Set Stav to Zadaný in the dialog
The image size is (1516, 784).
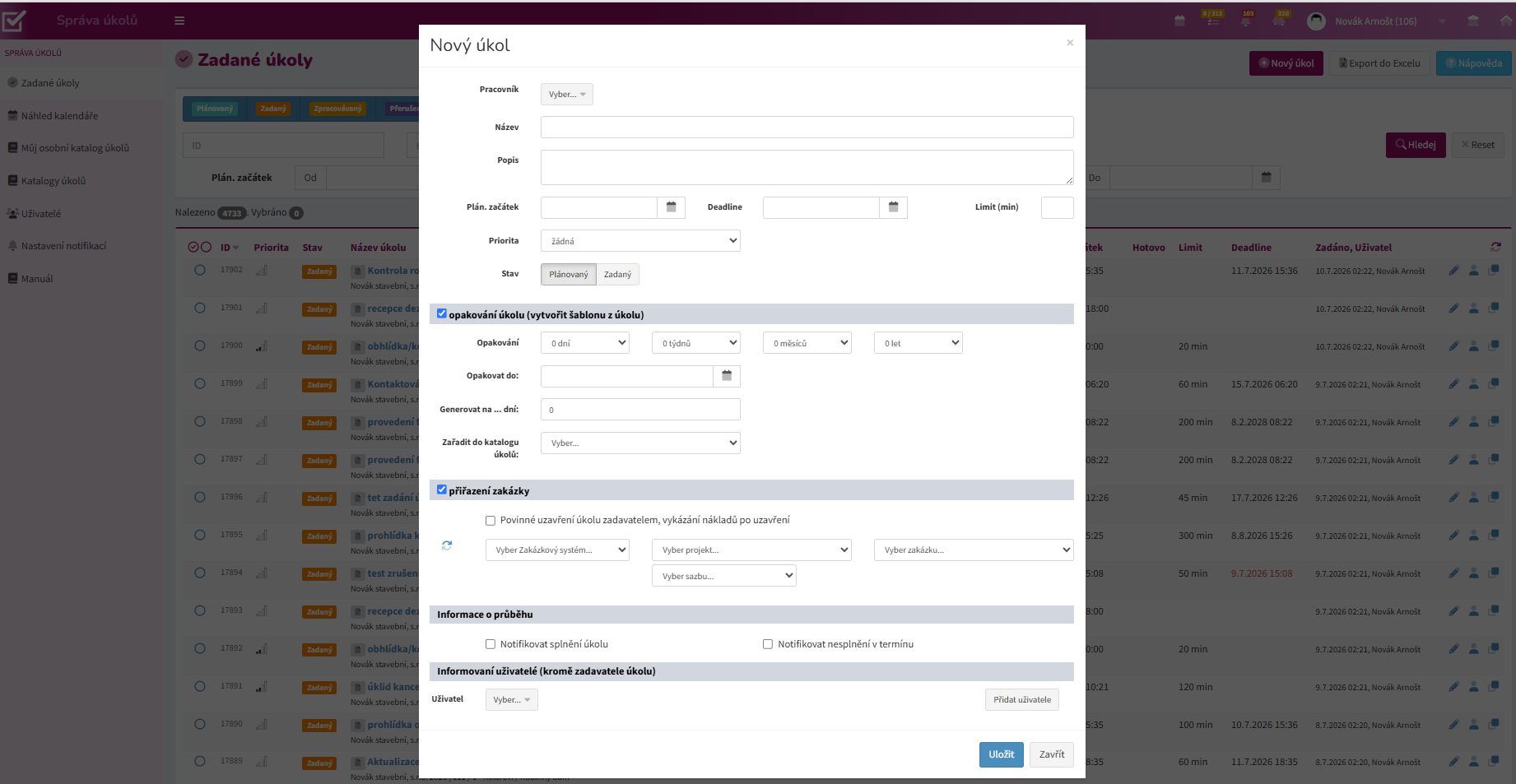pyautogui.click(x=618, y=274)
